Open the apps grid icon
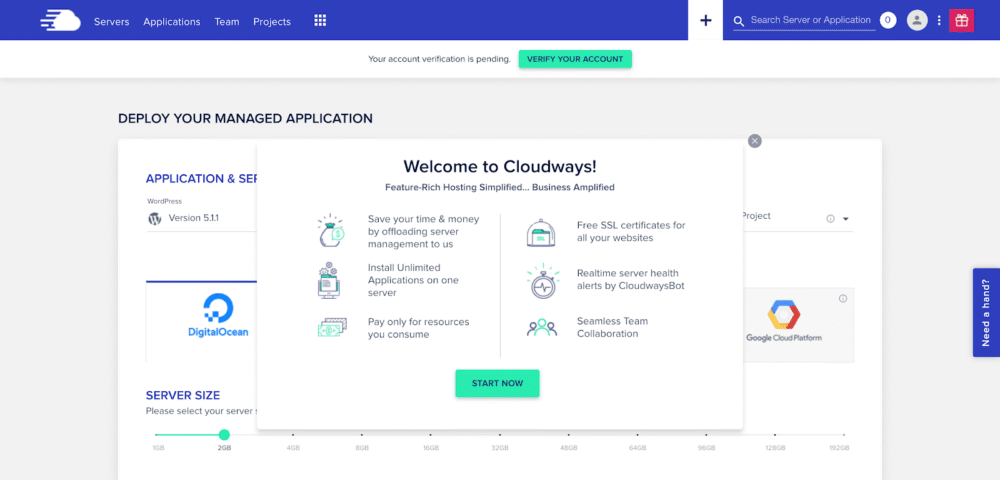1000x480 pixels. click(320, 20)
